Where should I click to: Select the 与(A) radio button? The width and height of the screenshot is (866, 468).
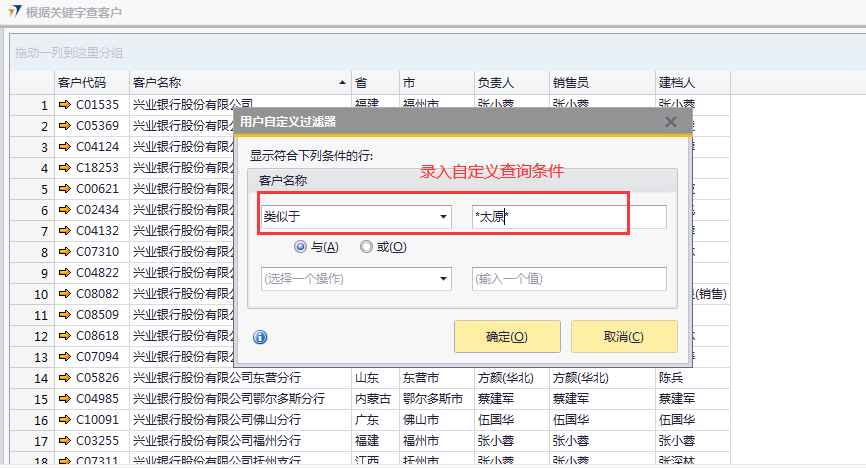[x=300, y=246]
